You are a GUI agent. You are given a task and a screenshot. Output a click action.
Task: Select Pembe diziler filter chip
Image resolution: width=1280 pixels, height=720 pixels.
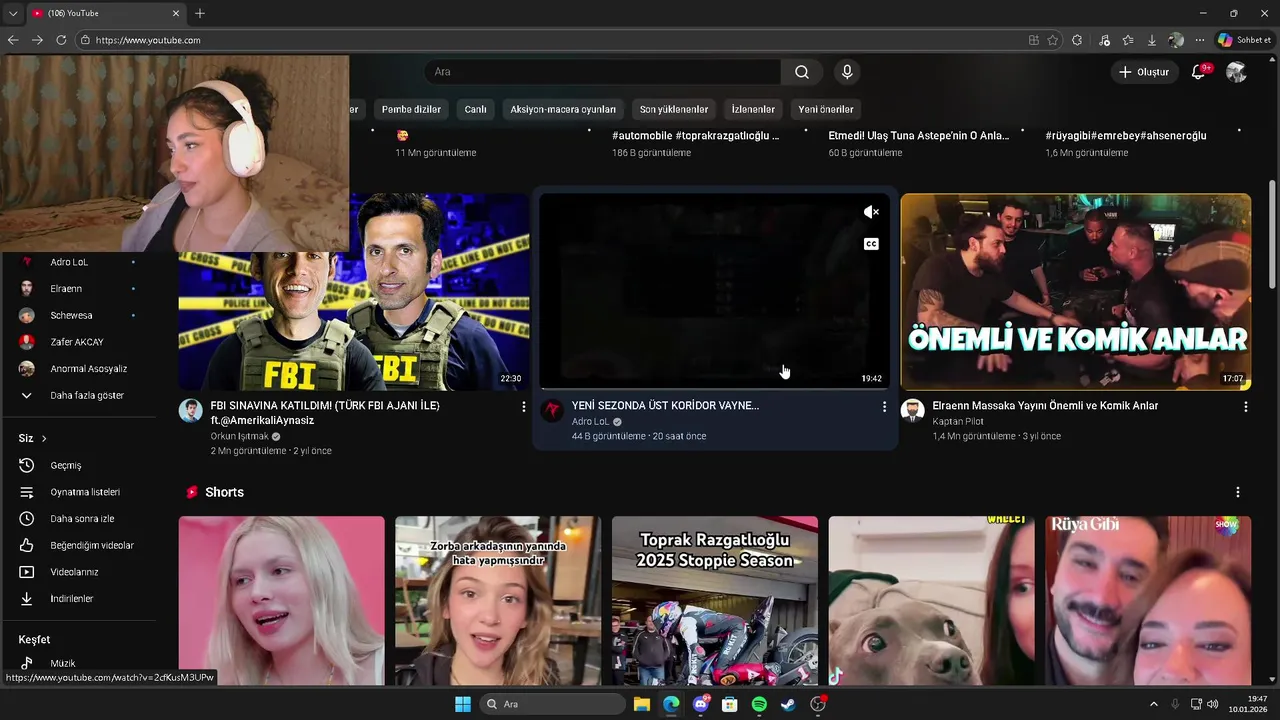pyautogui.click(x=411, y=109)
